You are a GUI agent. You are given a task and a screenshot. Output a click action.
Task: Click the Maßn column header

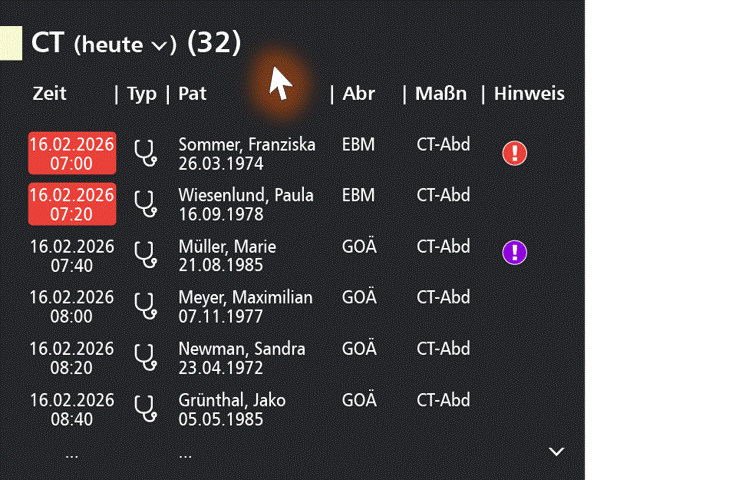(x=442, y=94)
